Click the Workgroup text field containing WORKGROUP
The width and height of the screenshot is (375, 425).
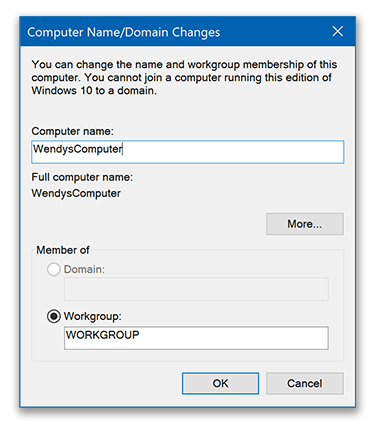coord(196,338)
